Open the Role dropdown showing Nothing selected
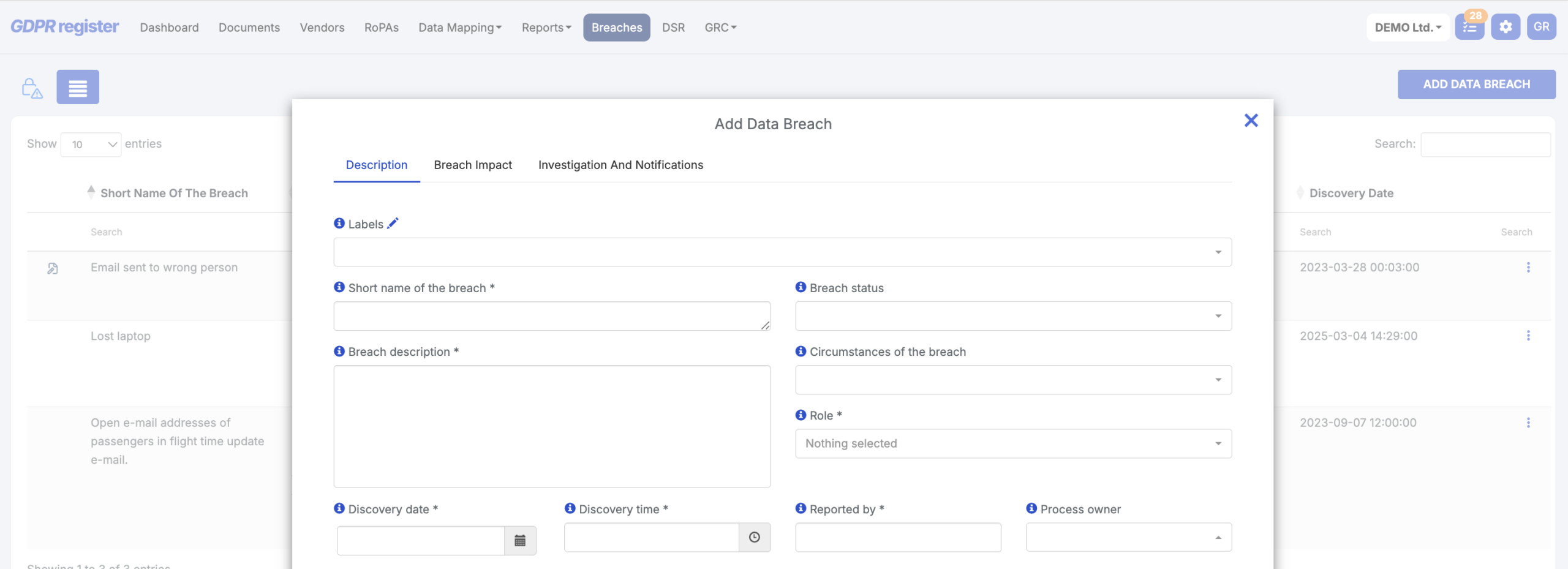 tap(1012, 443)
